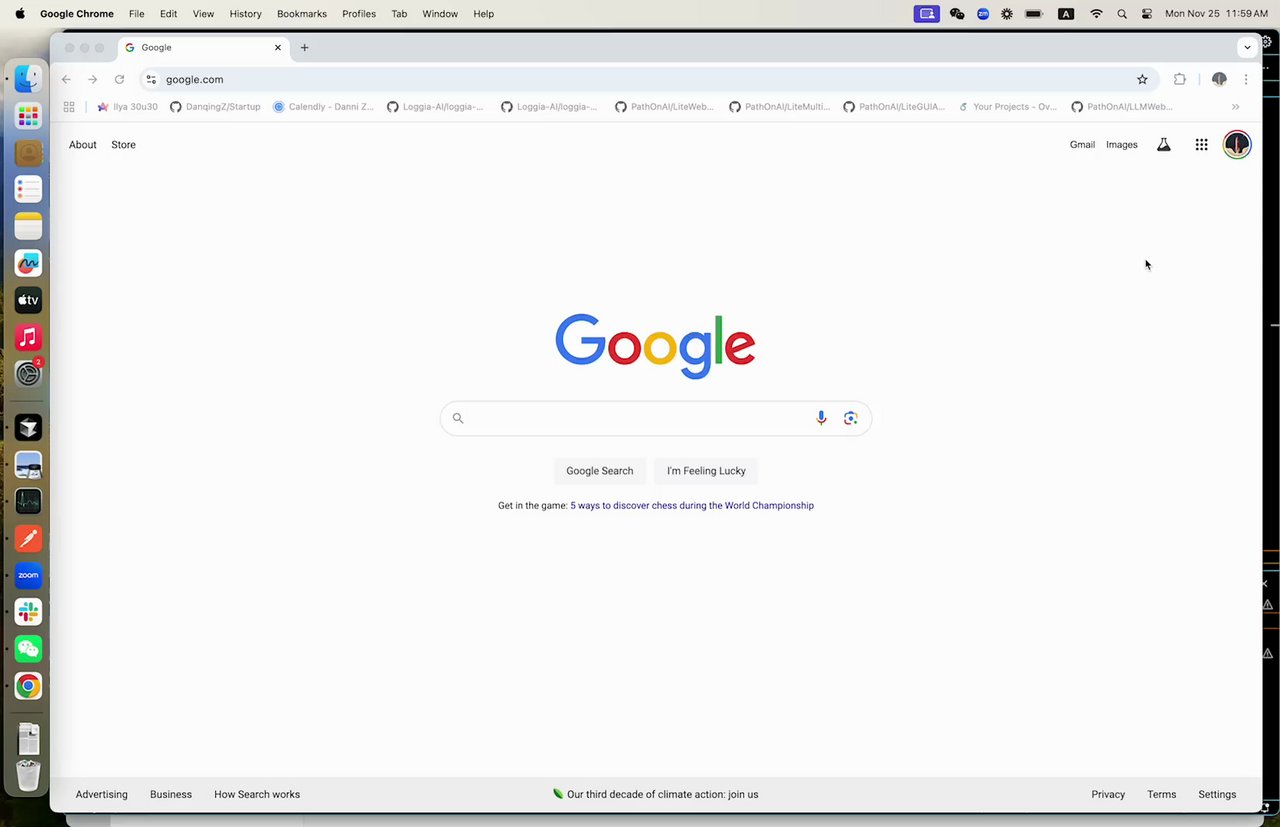
Task: Open the Gmail link
Action: (x=1082, y=145)
